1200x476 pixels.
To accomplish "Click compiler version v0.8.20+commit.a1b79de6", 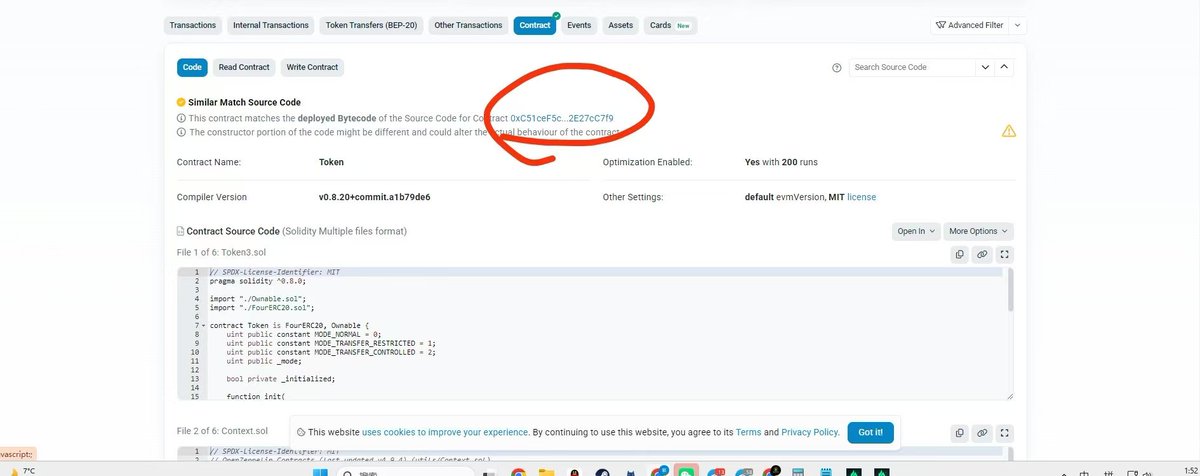I will coord(374,197).
